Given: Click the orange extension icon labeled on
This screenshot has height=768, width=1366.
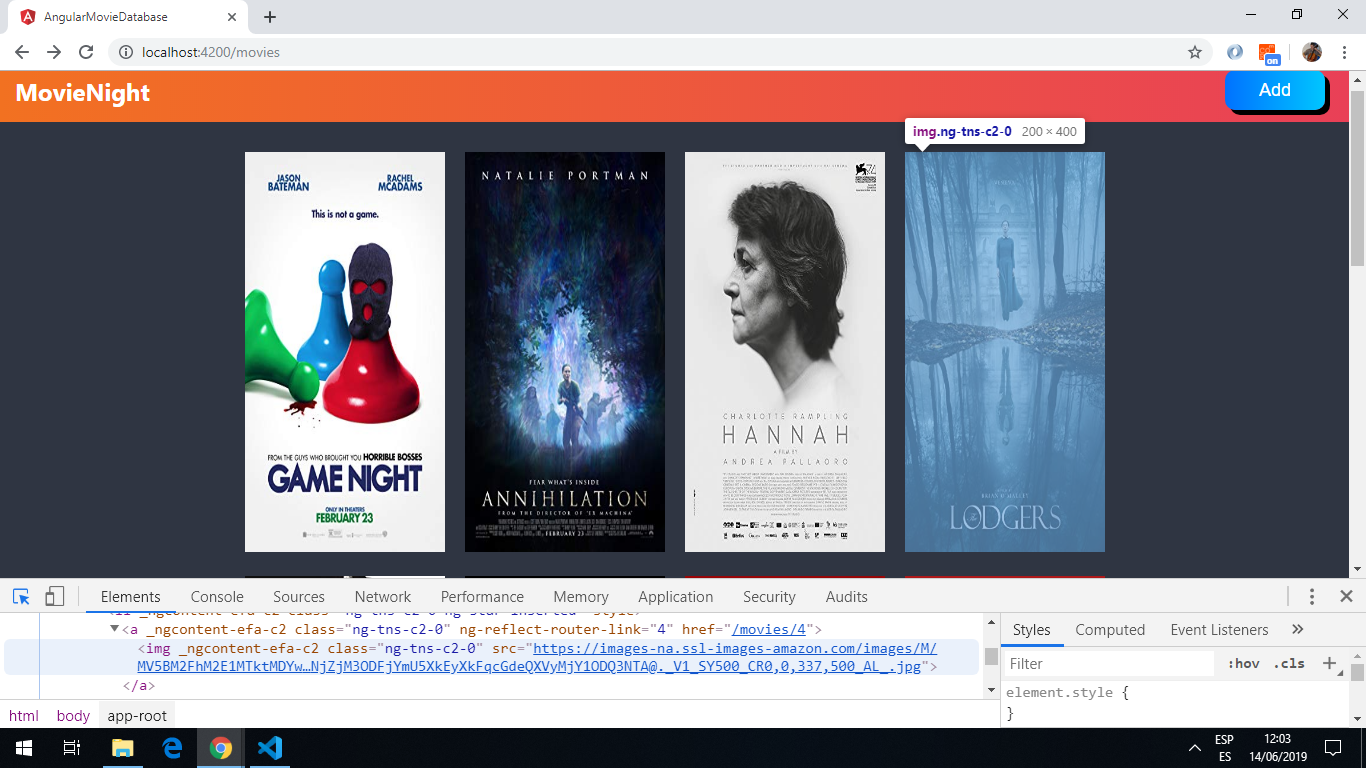Looking at the screenshot, I should [x=1269, y=53].
